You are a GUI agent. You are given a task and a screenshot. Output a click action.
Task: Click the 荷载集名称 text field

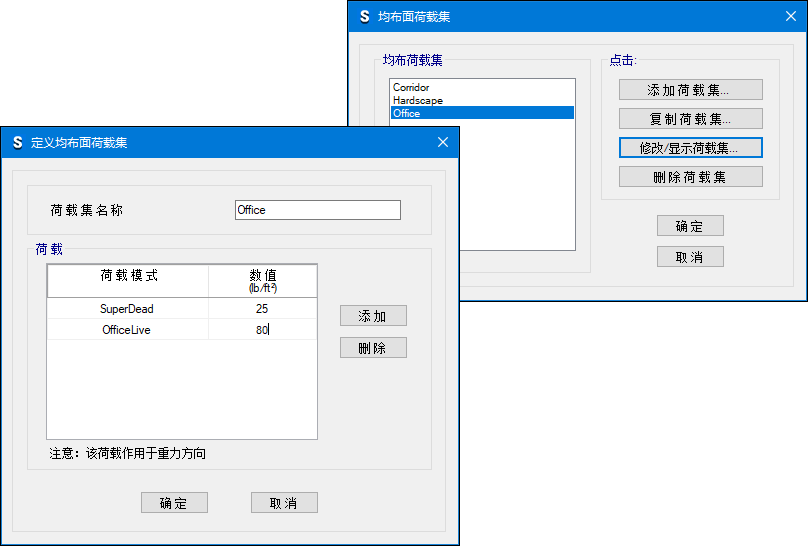point(317,210)
